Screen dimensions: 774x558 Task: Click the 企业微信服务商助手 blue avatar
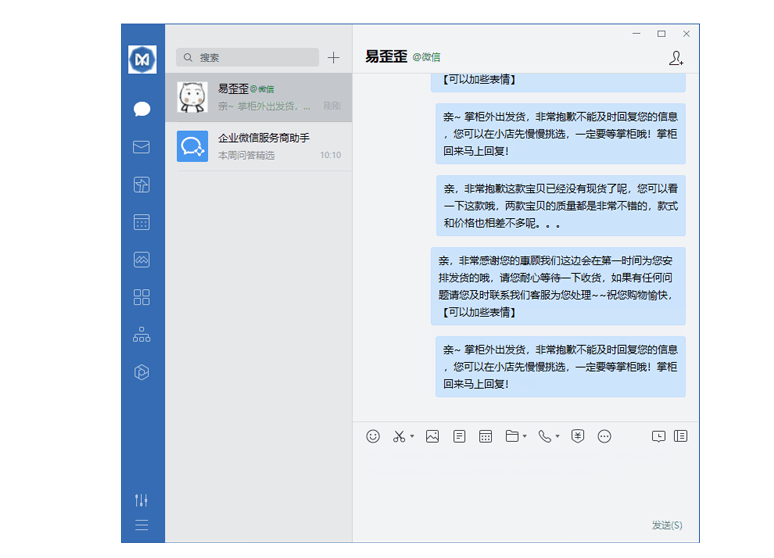coord(193,146)
